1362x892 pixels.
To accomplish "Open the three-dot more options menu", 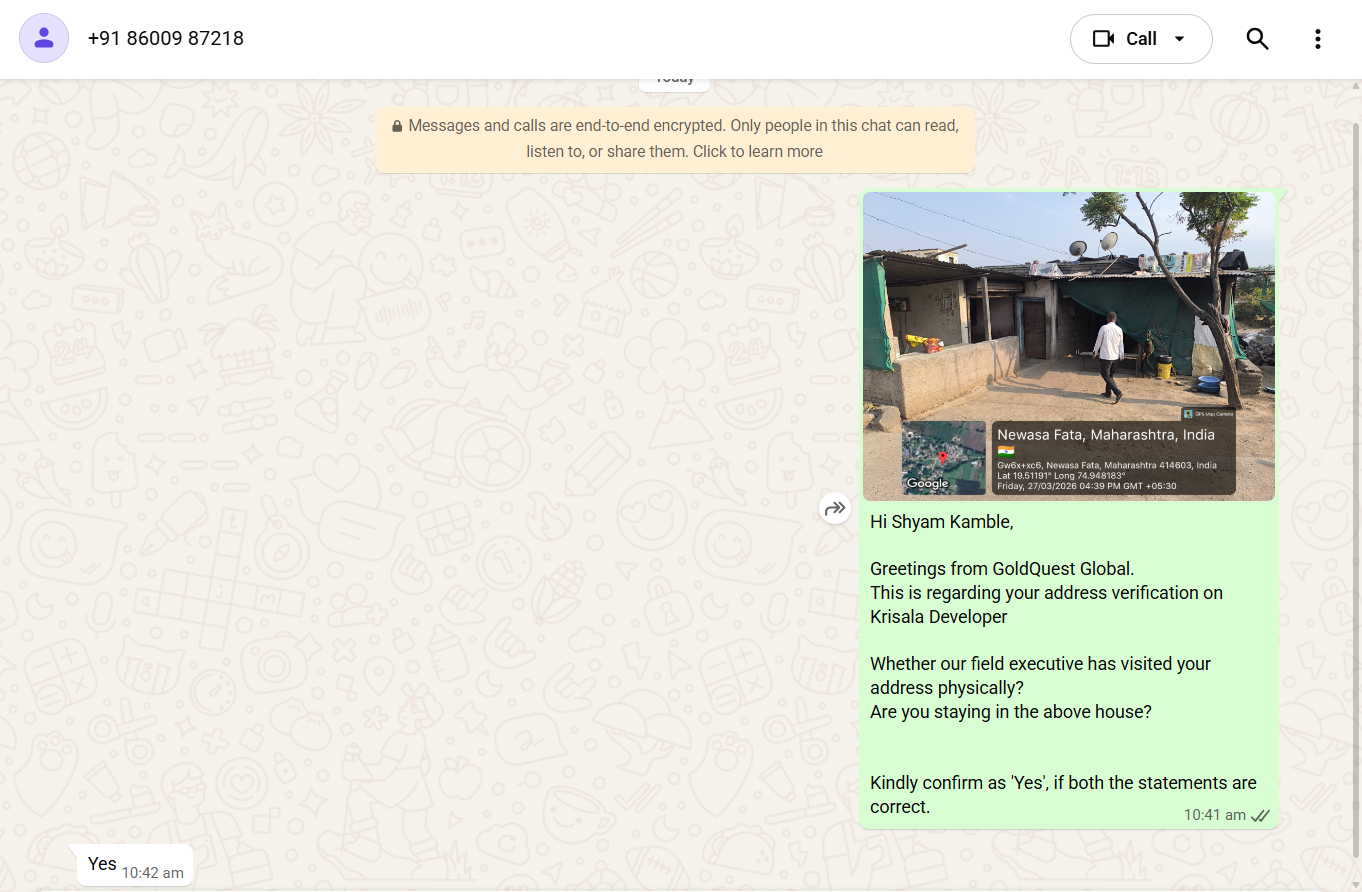I will click(x=1317, y=39).
